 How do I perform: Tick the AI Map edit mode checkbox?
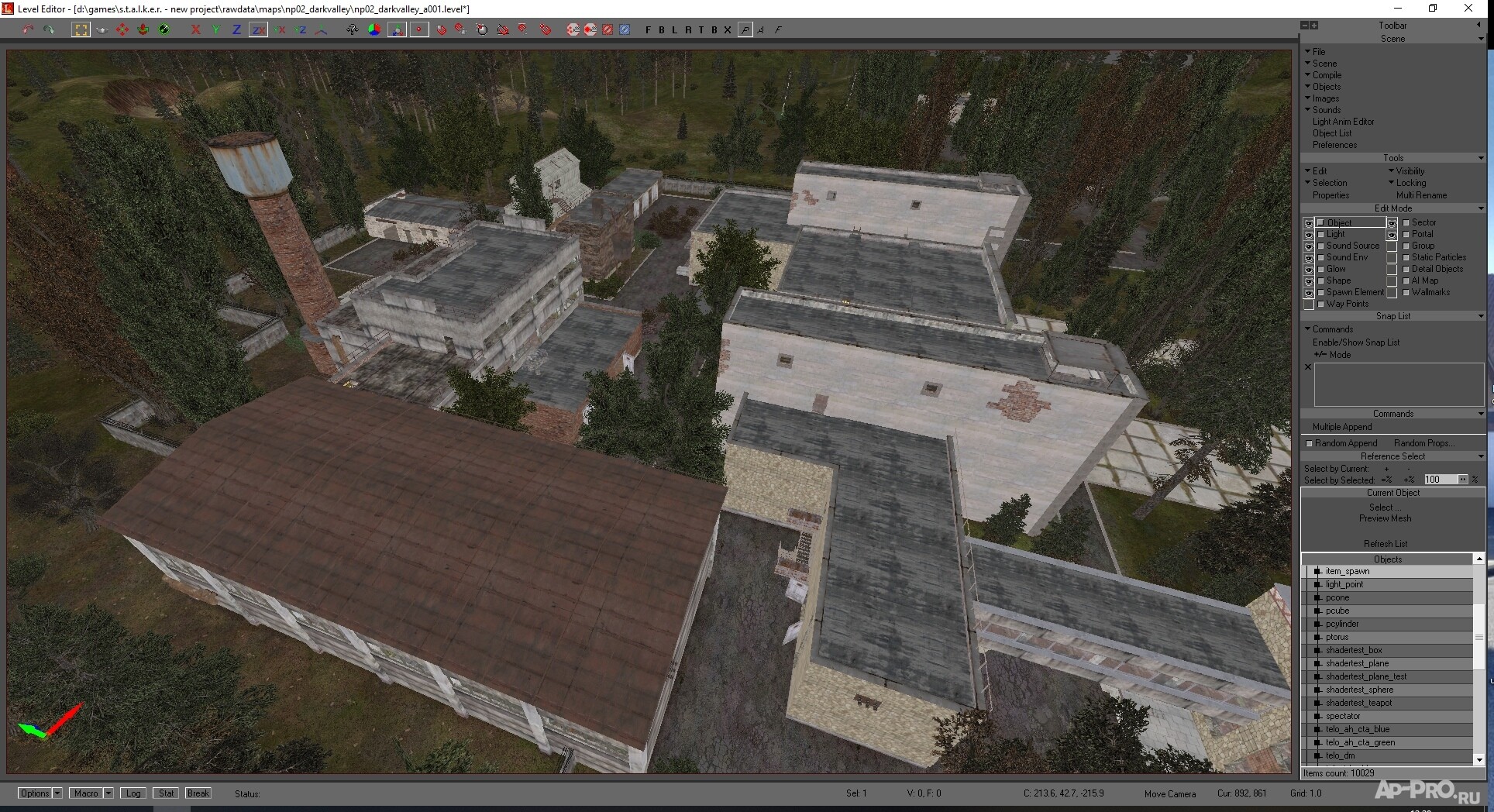1406,280
